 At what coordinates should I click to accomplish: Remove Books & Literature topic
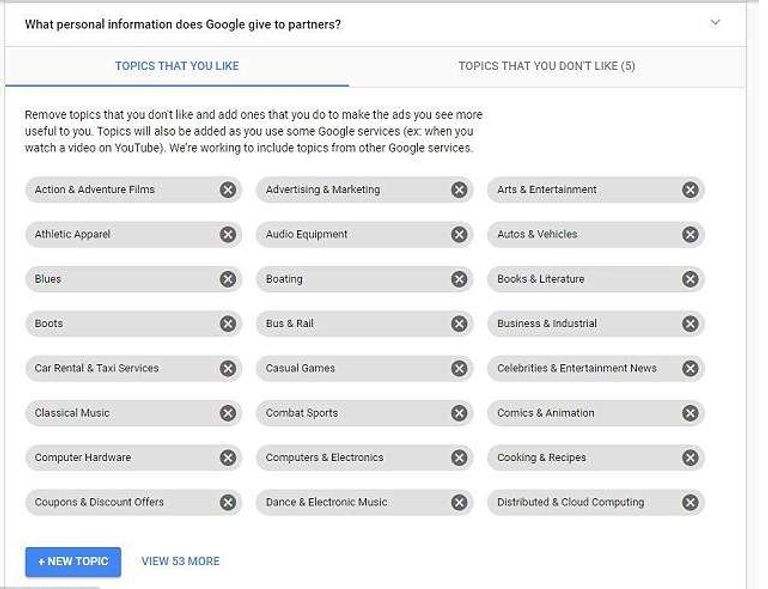[x=690, y=280]
